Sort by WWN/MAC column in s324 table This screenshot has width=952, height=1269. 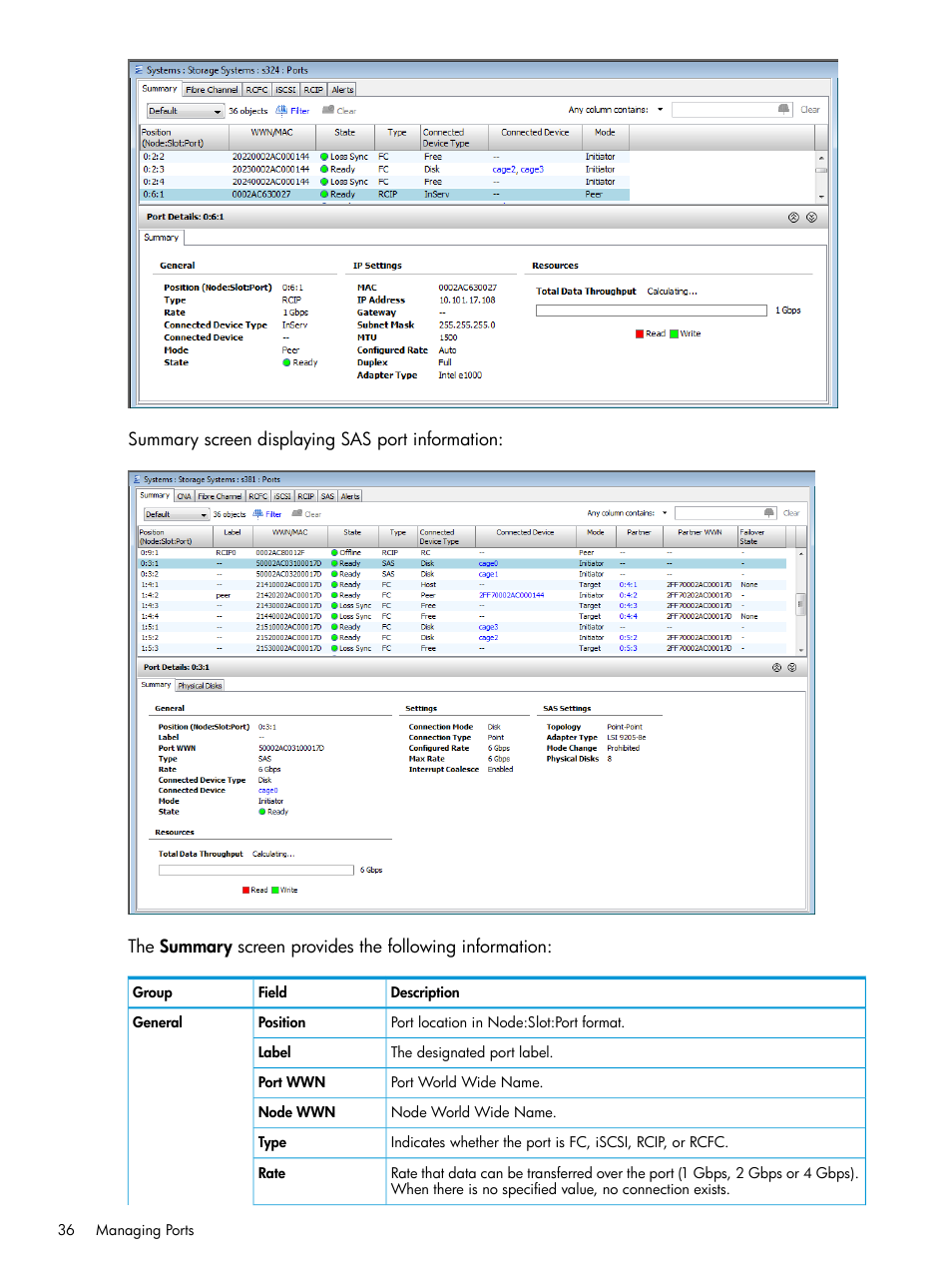click(x=271, y=138)
